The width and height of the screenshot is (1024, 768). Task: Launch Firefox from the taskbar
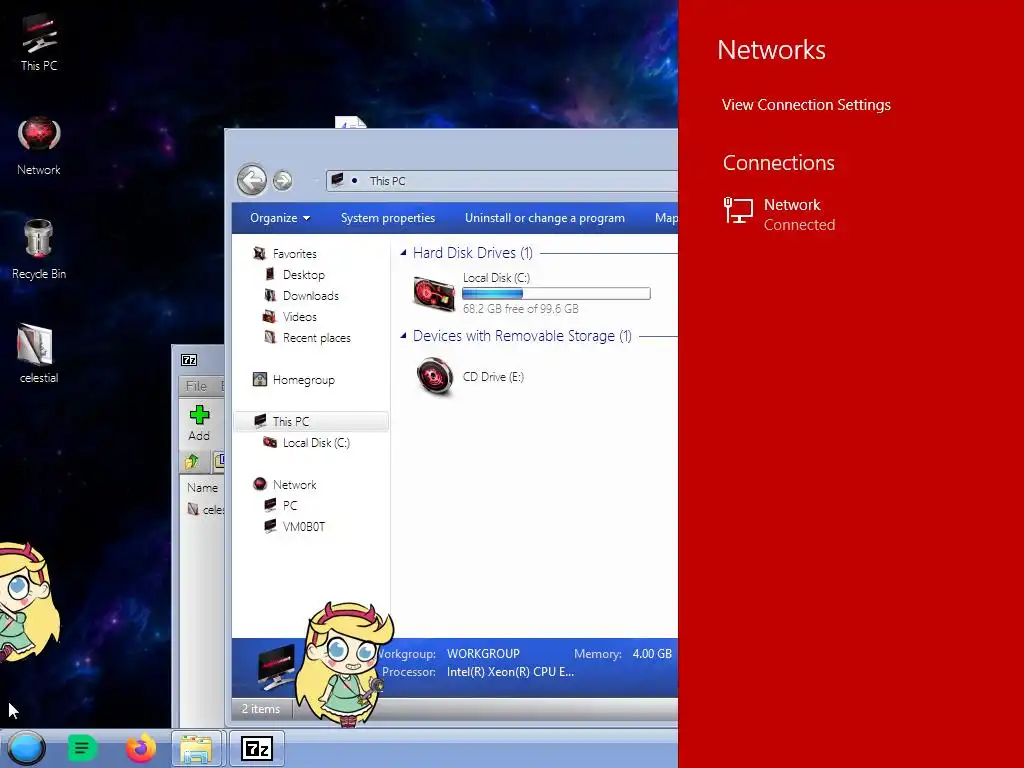coord(140,748)
